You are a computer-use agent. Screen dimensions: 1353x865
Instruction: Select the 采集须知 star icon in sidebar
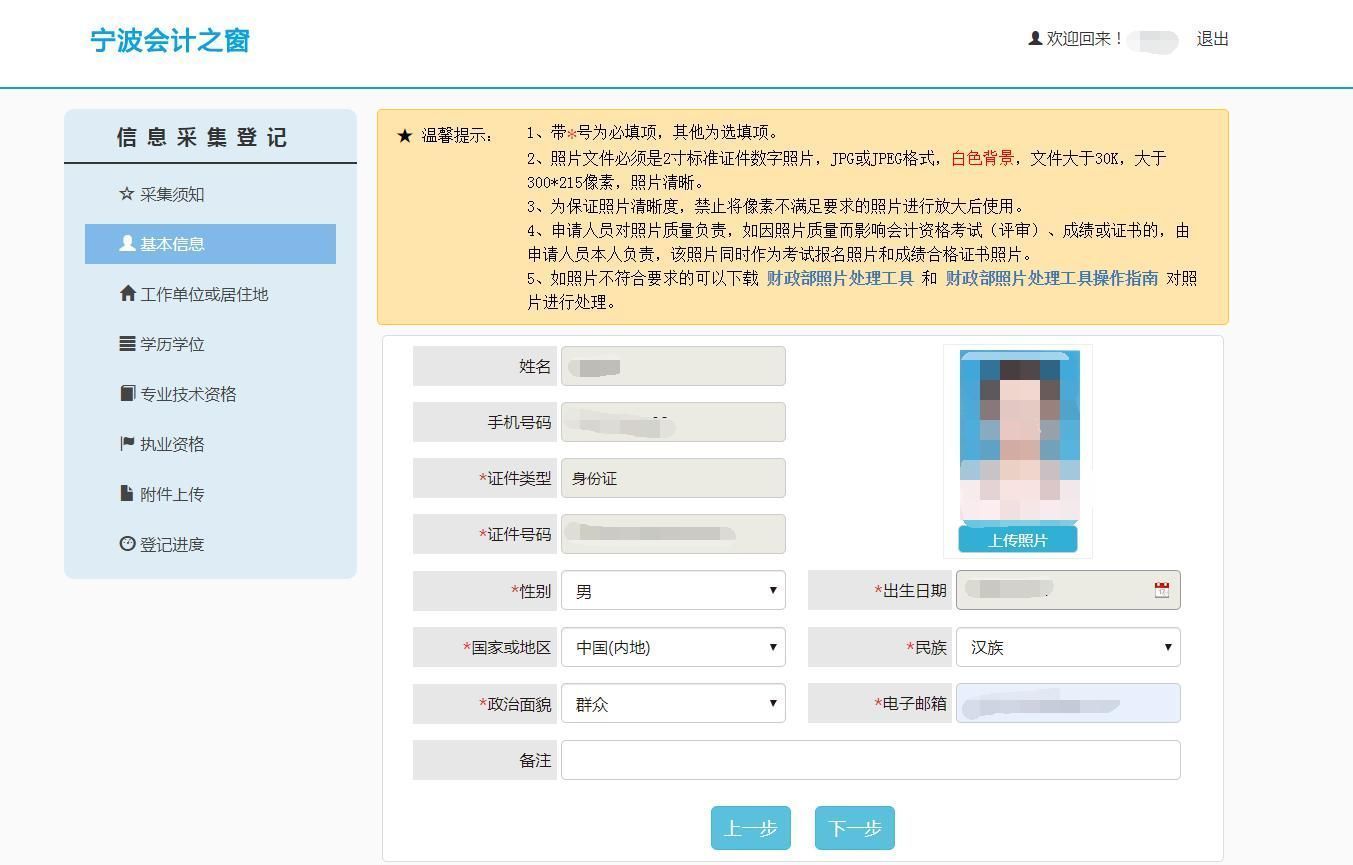125,194
